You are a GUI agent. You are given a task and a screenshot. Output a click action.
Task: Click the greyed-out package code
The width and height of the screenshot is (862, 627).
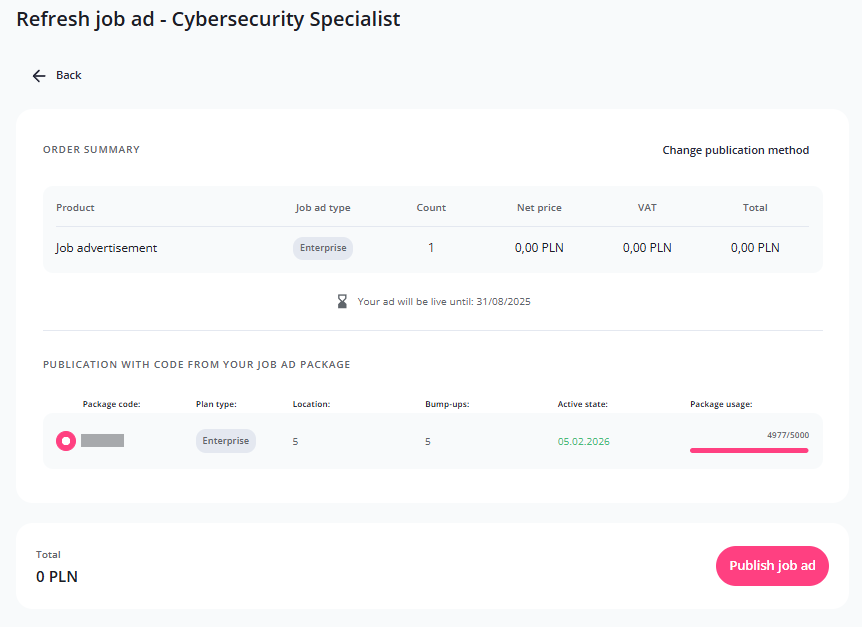click(x=102, y=441)
